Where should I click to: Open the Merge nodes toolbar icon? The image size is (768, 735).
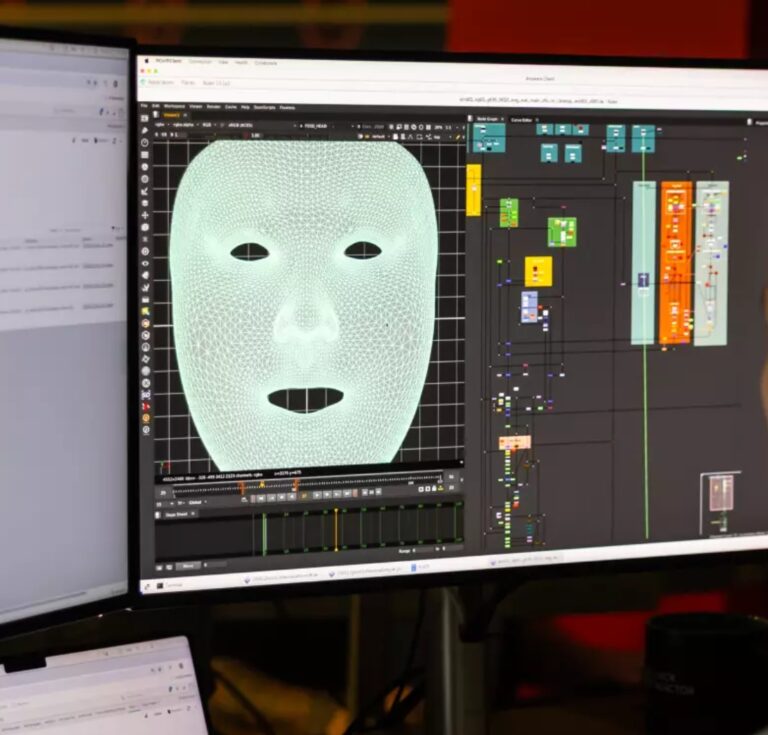(145, 203)
